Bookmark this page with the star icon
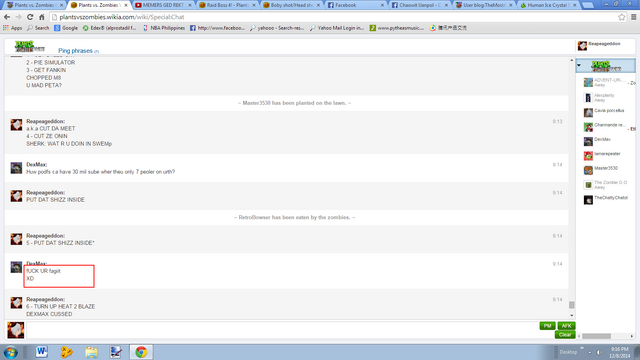 coord(621,17)
